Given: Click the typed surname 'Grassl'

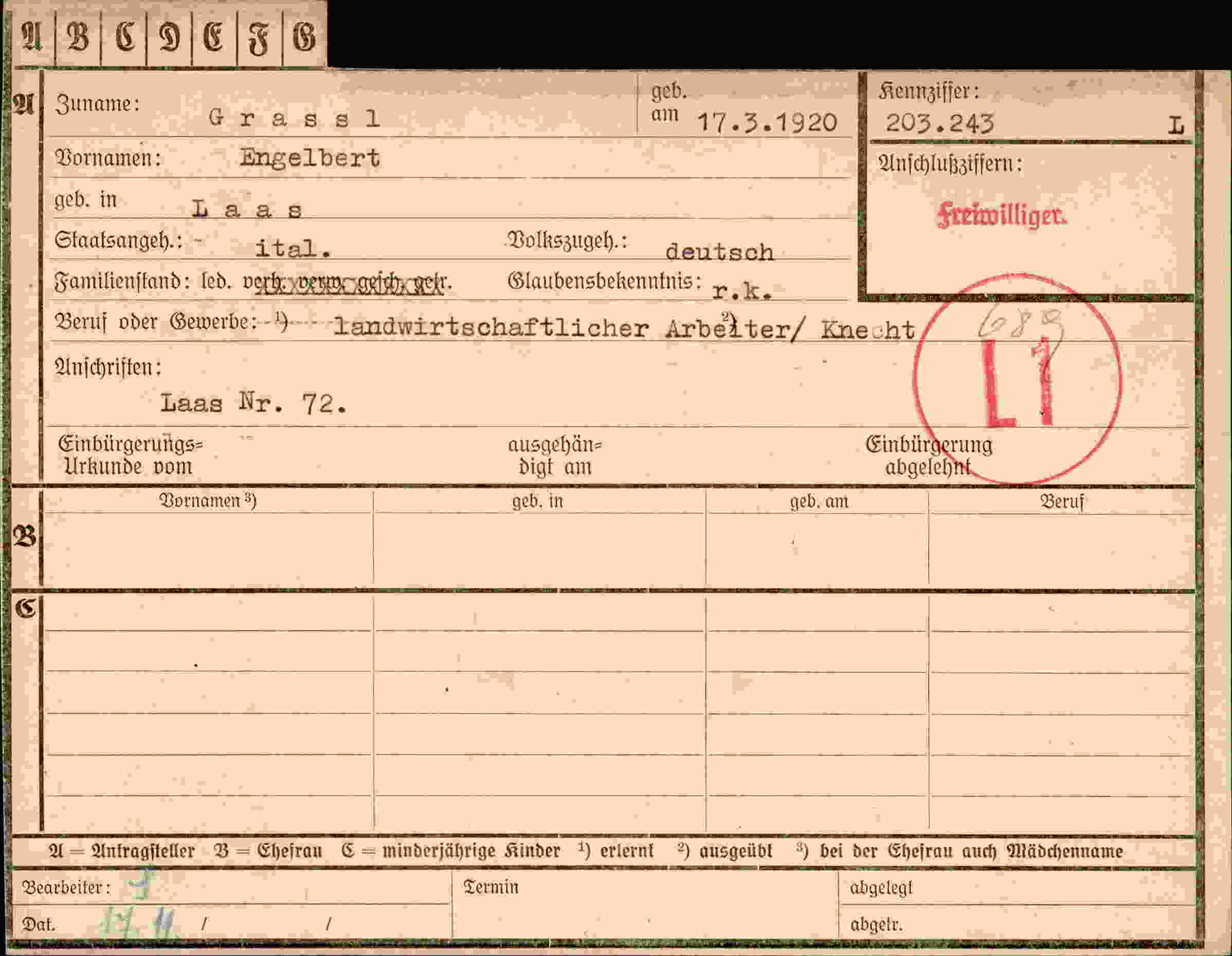Looking at the screenshot, I should click(294, 118).
